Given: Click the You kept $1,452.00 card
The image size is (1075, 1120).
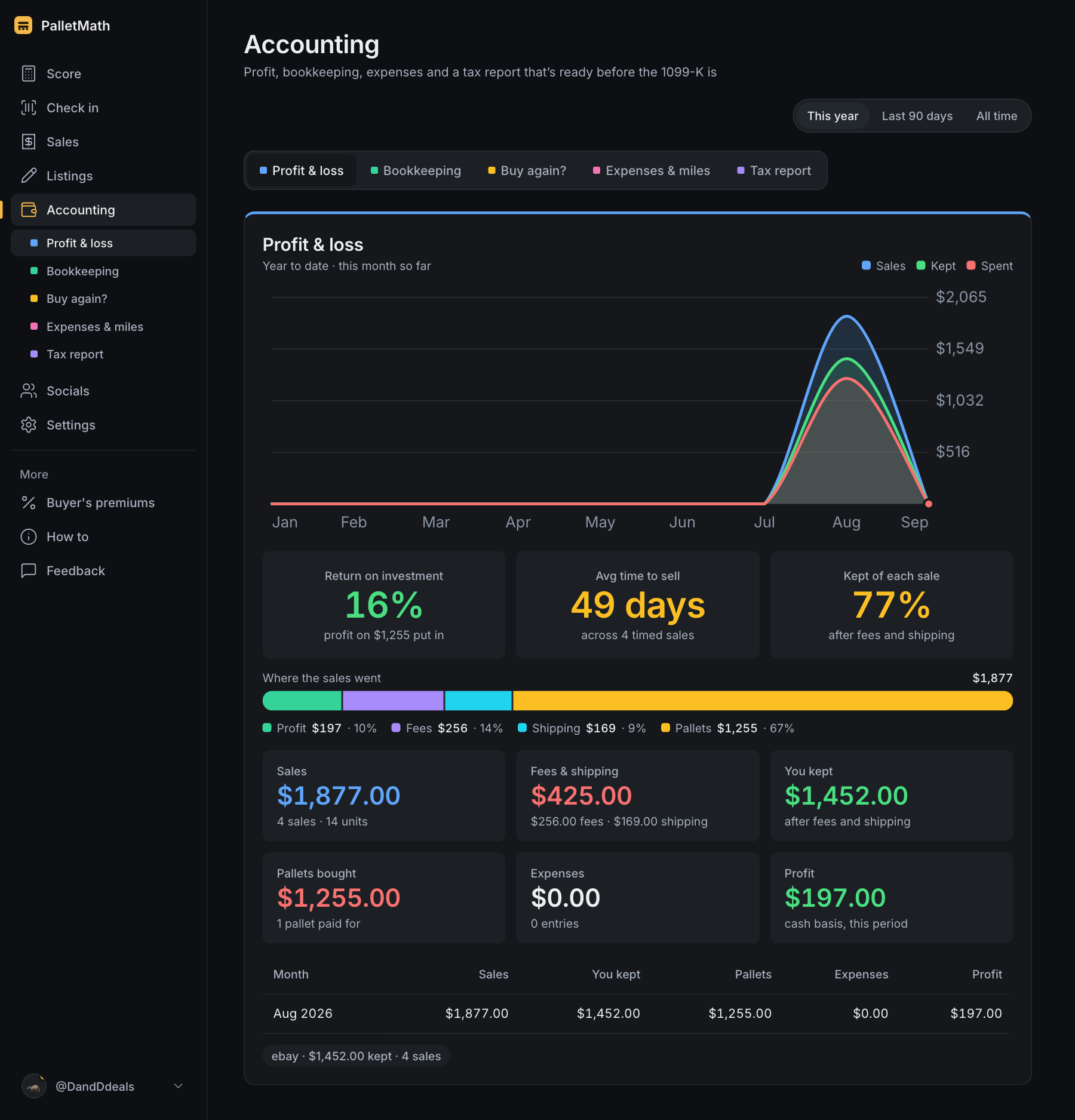Looking at the screenshot, I should coord(892,796).
